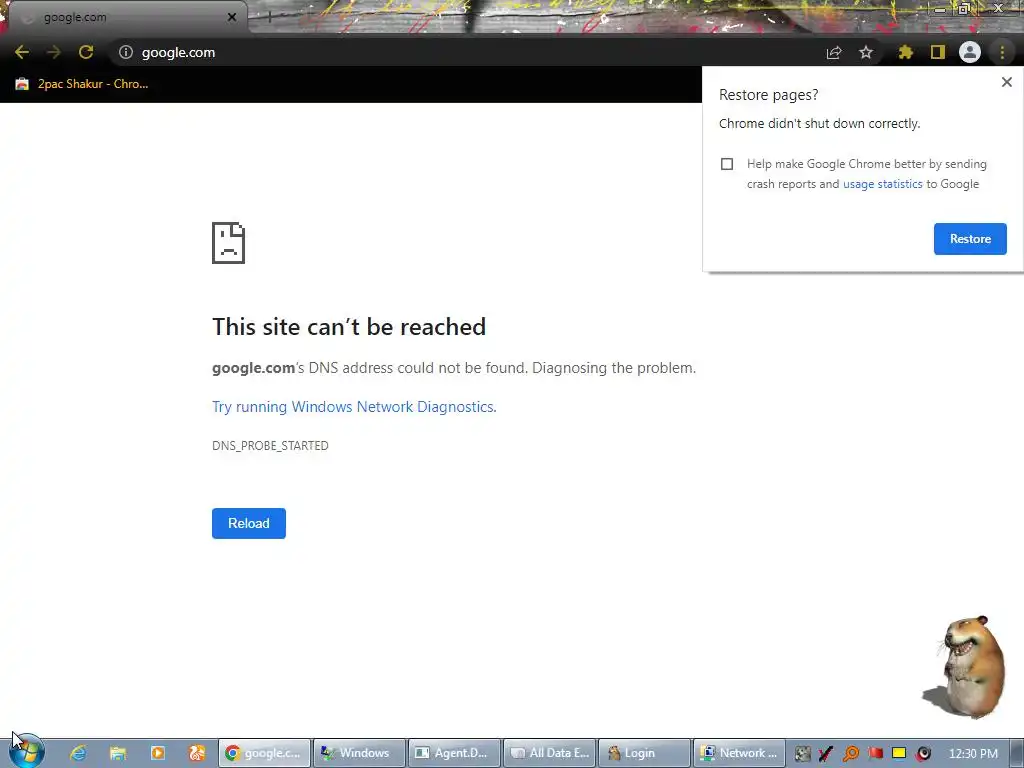Image resolution: width=1024 pixels, height=768 pixels.
Task: Click the 'This site can't be reached' heading
Action: coord(349,327)
